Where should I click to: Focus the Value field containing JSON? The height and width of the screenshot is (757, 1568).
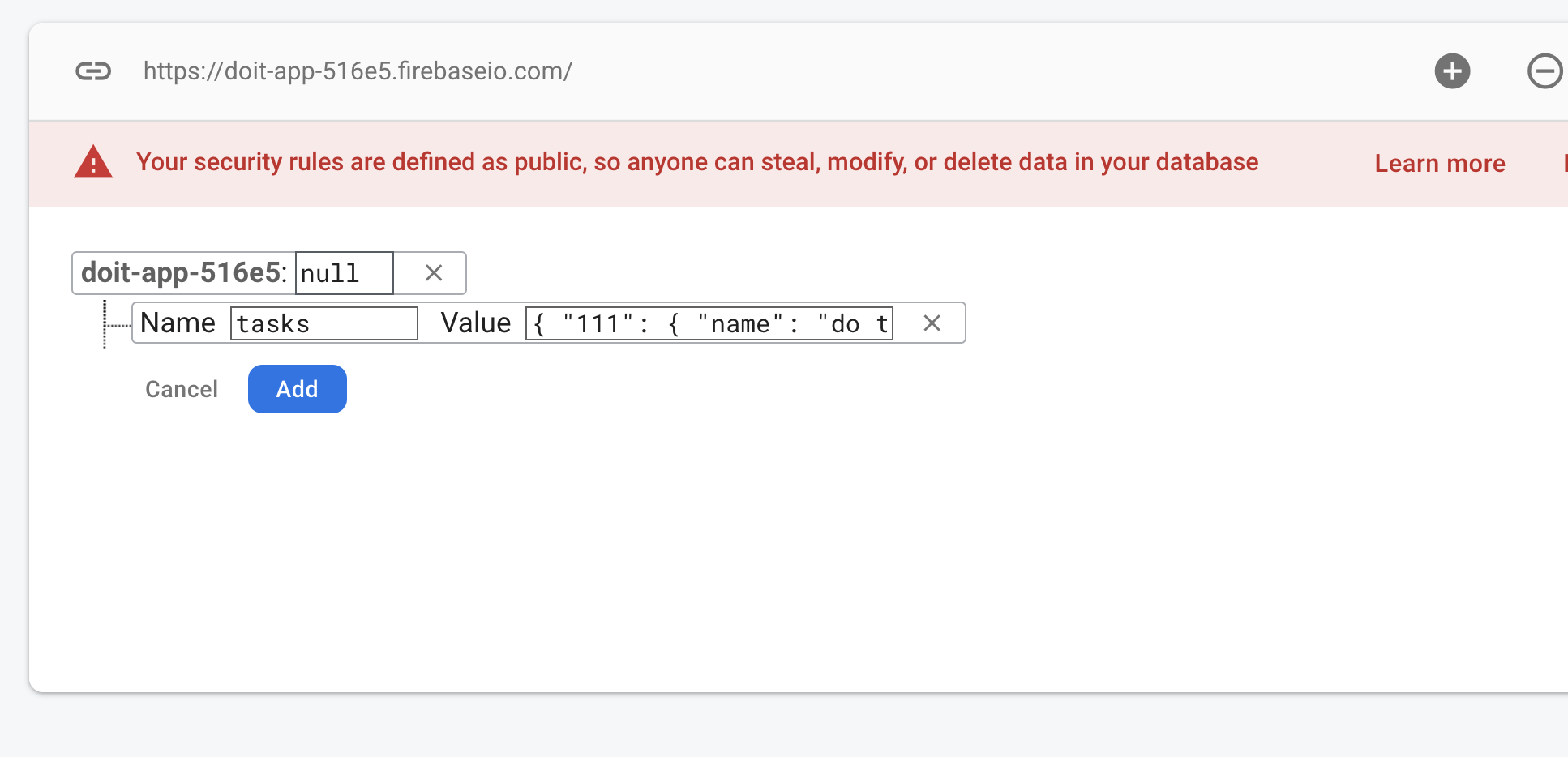[x=709, y=323]
